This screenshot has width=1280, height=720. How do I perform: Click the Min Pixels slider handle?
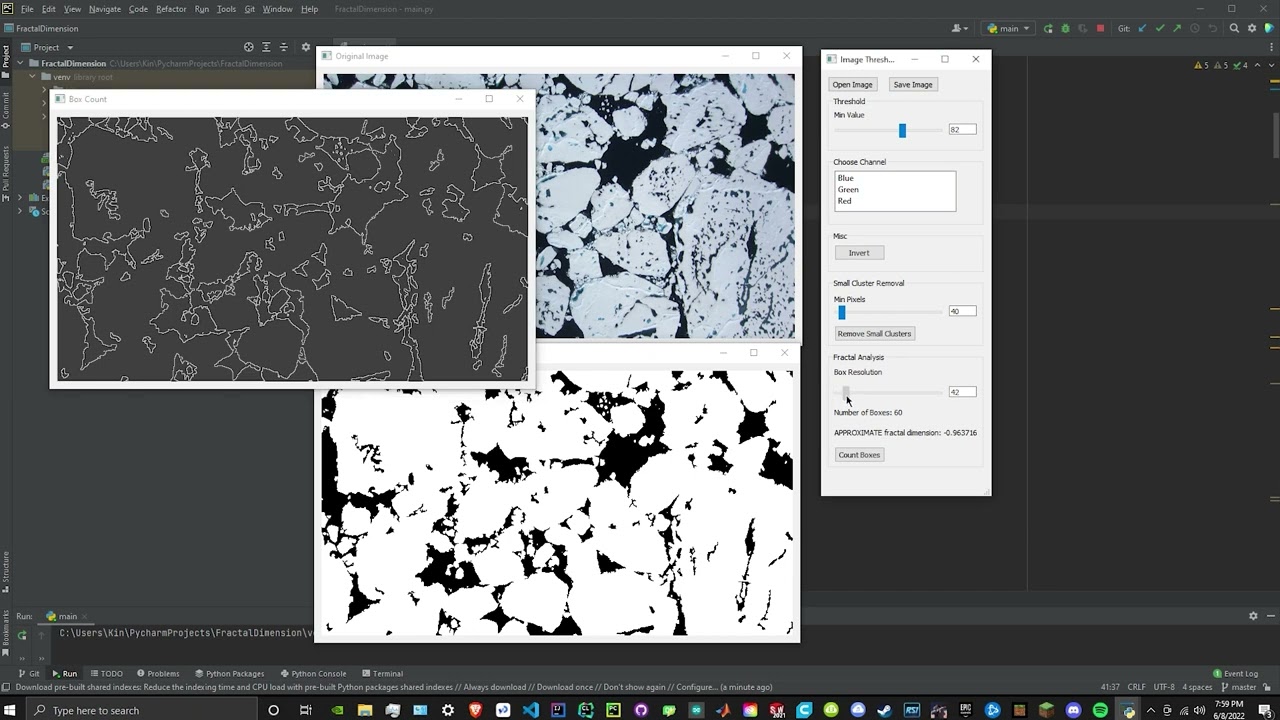842,312
